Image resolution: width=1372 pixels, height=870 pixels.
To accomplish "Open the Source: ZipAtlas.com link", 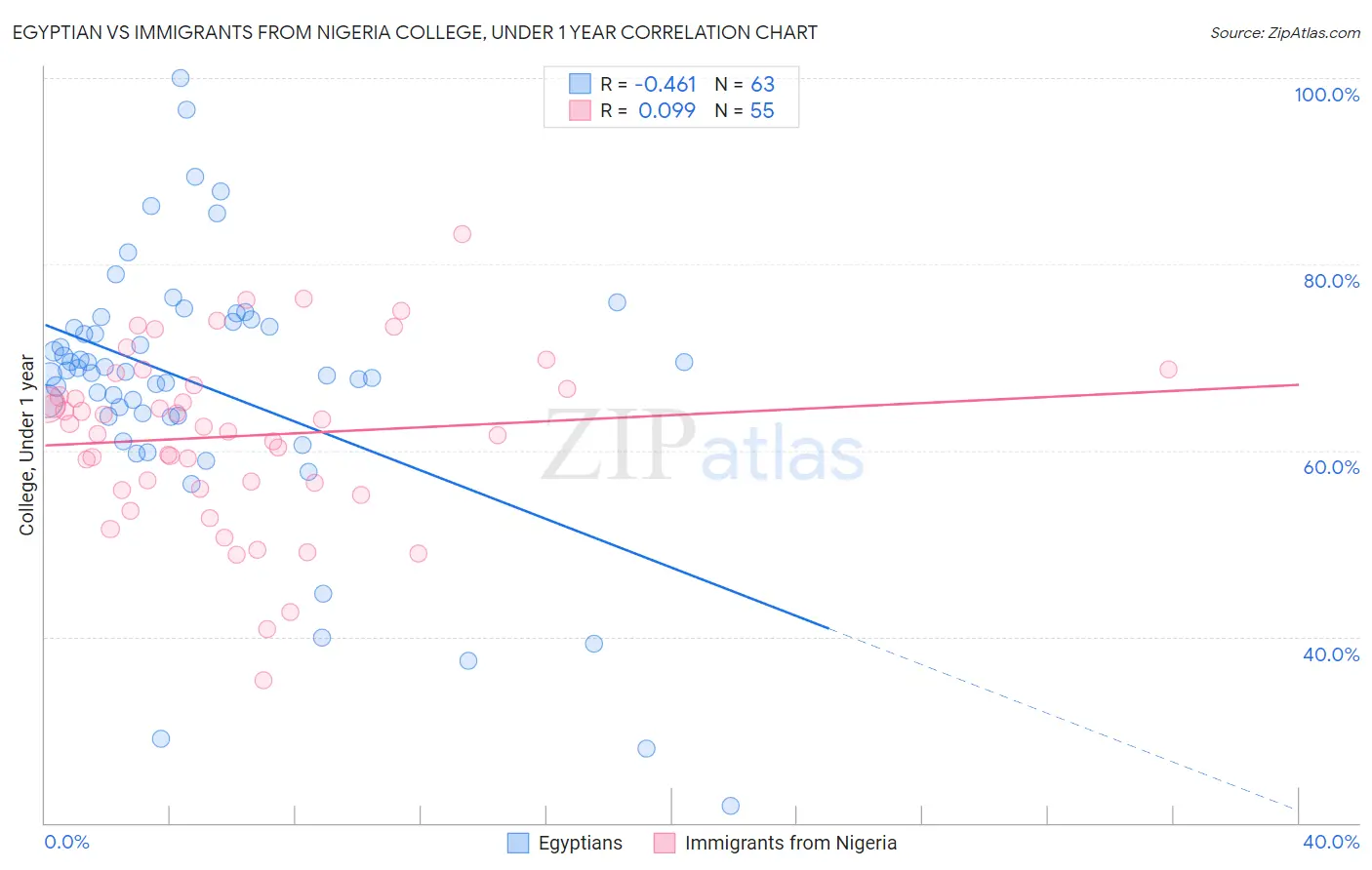I will click(1285, 32).
